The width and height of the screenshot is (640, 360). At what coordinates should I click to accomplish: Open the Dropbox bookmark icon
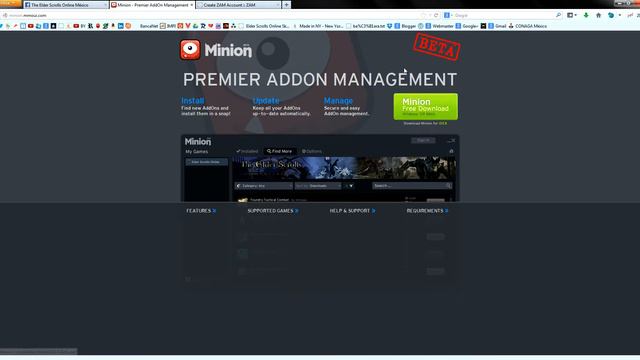pos(389,26)
